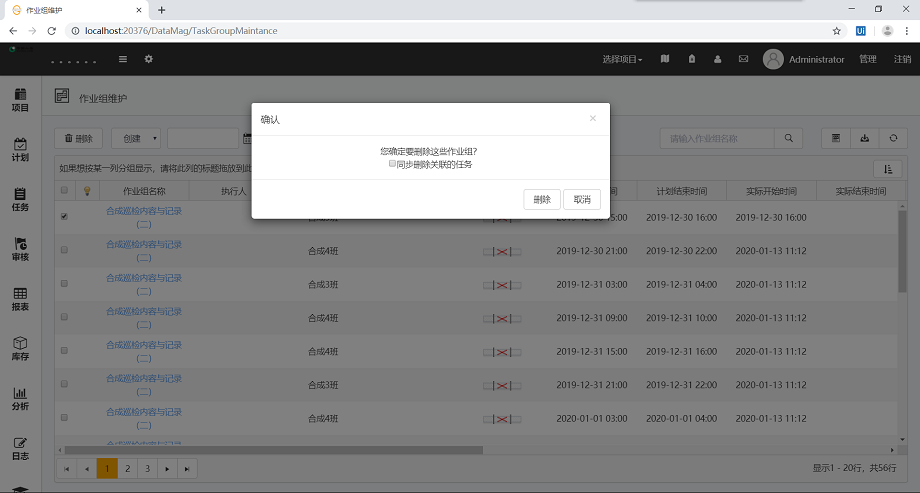Expand the 创建 dropdown button
920x493 pixels.
click(x=135, y=138)
